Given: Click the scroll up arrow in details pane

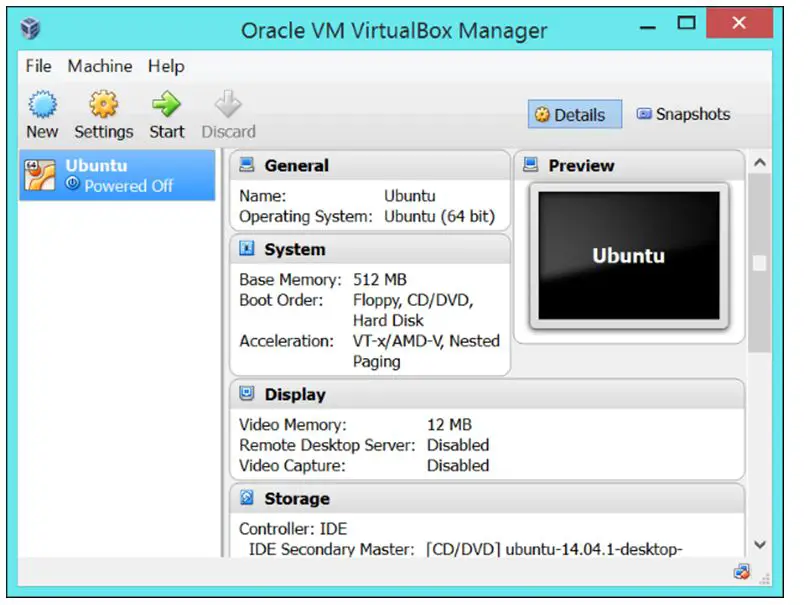Looking at the screenshot, I should pyautogui.click(x=759, y=163).
